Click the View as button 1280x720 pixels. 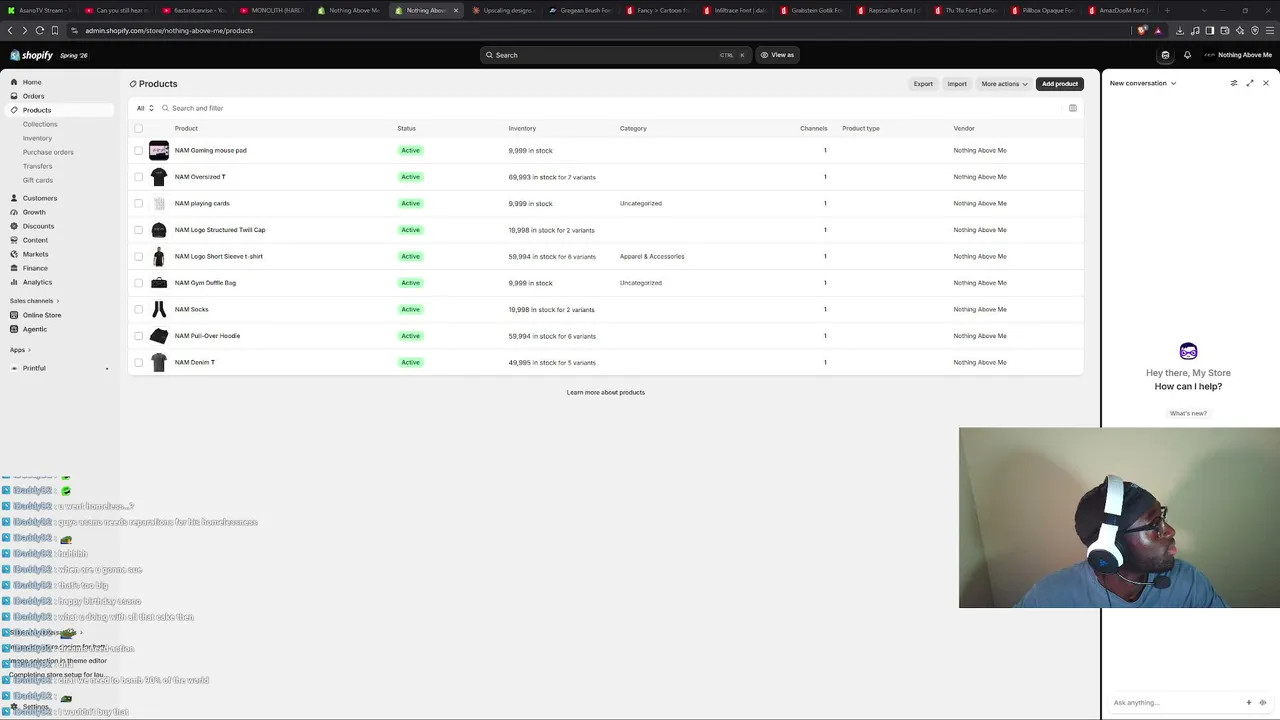777,55
